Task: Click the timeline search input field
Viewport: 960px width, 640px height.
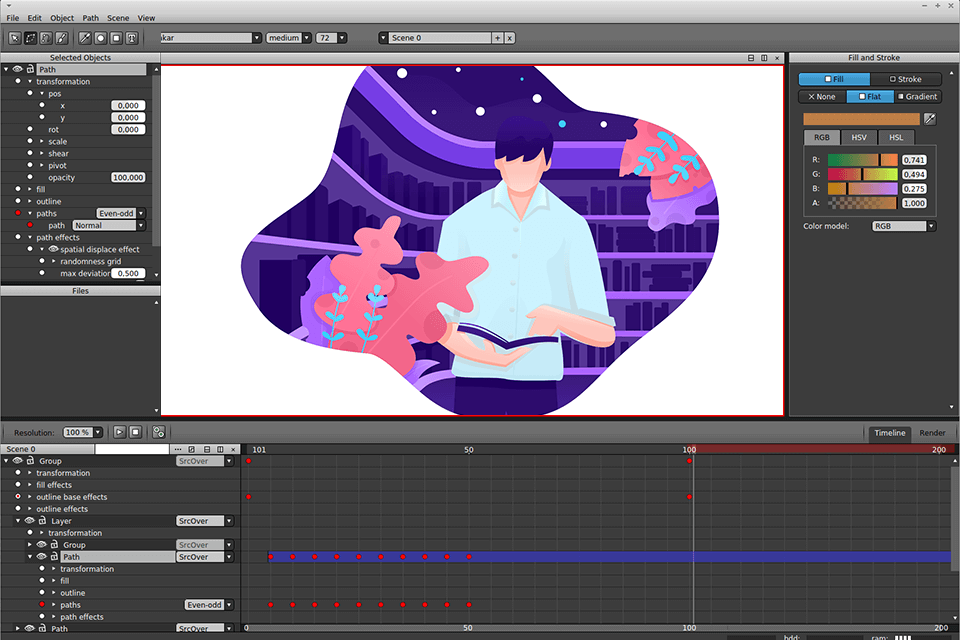Action: (x=132, y=450)
